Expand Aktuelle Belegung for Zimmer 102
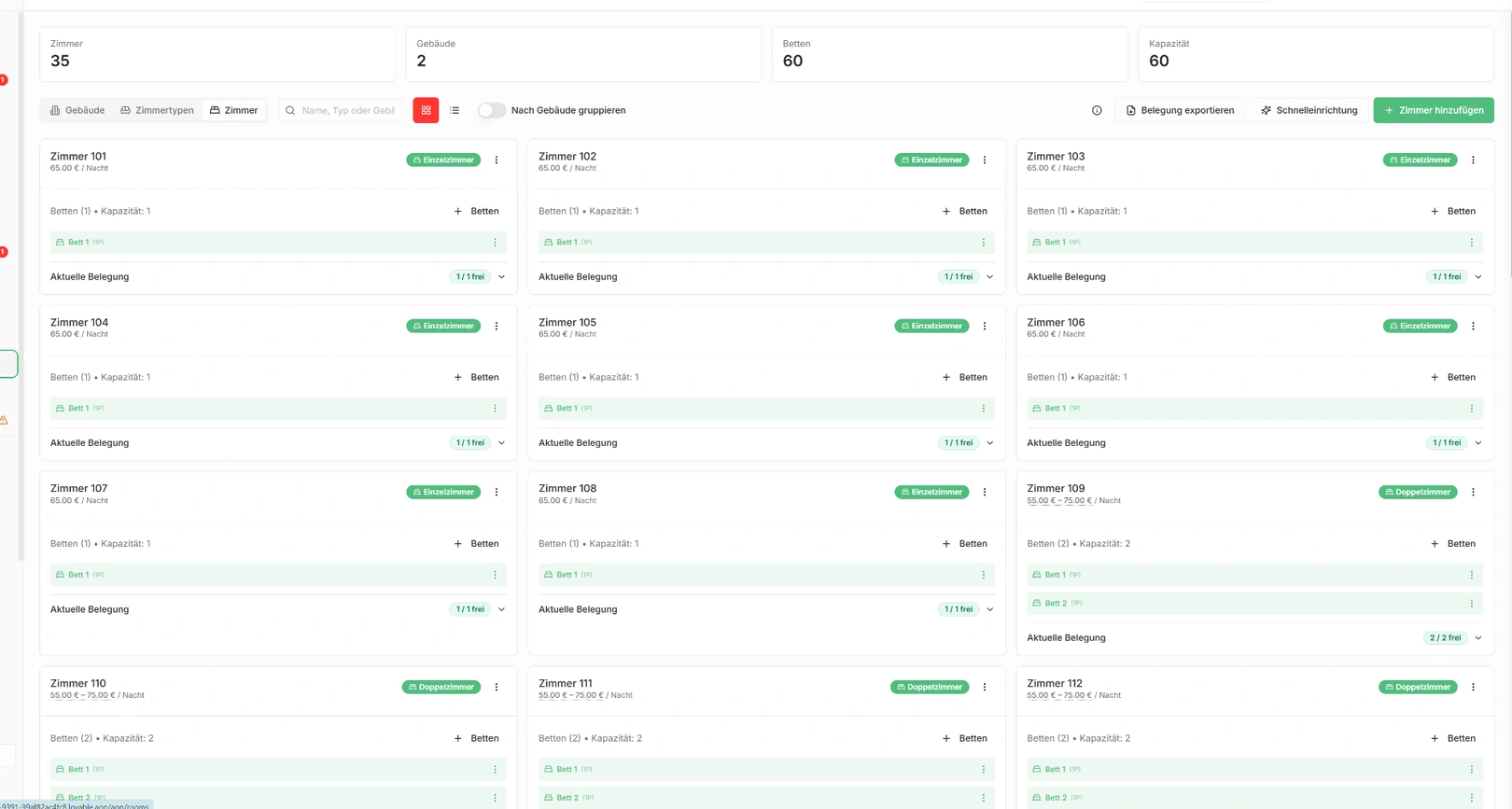 point(989,277)
